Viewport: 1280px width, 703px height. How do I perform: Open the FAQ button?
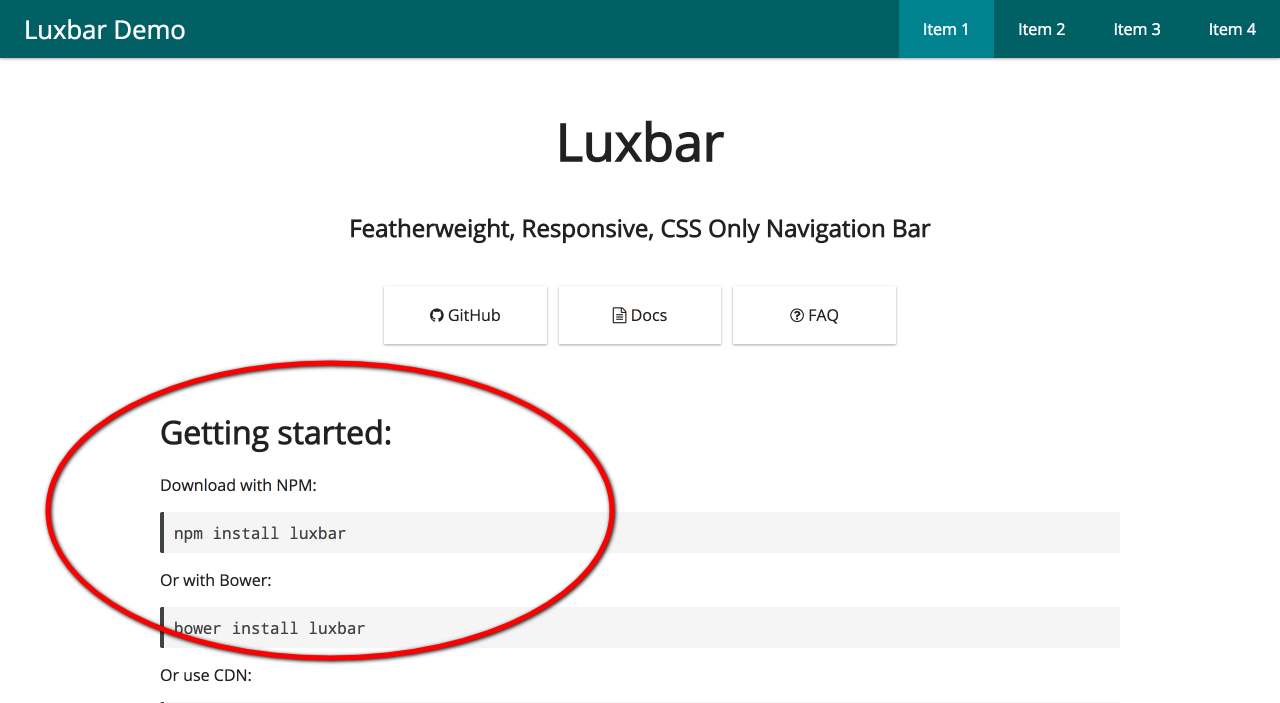coord(814,315)
